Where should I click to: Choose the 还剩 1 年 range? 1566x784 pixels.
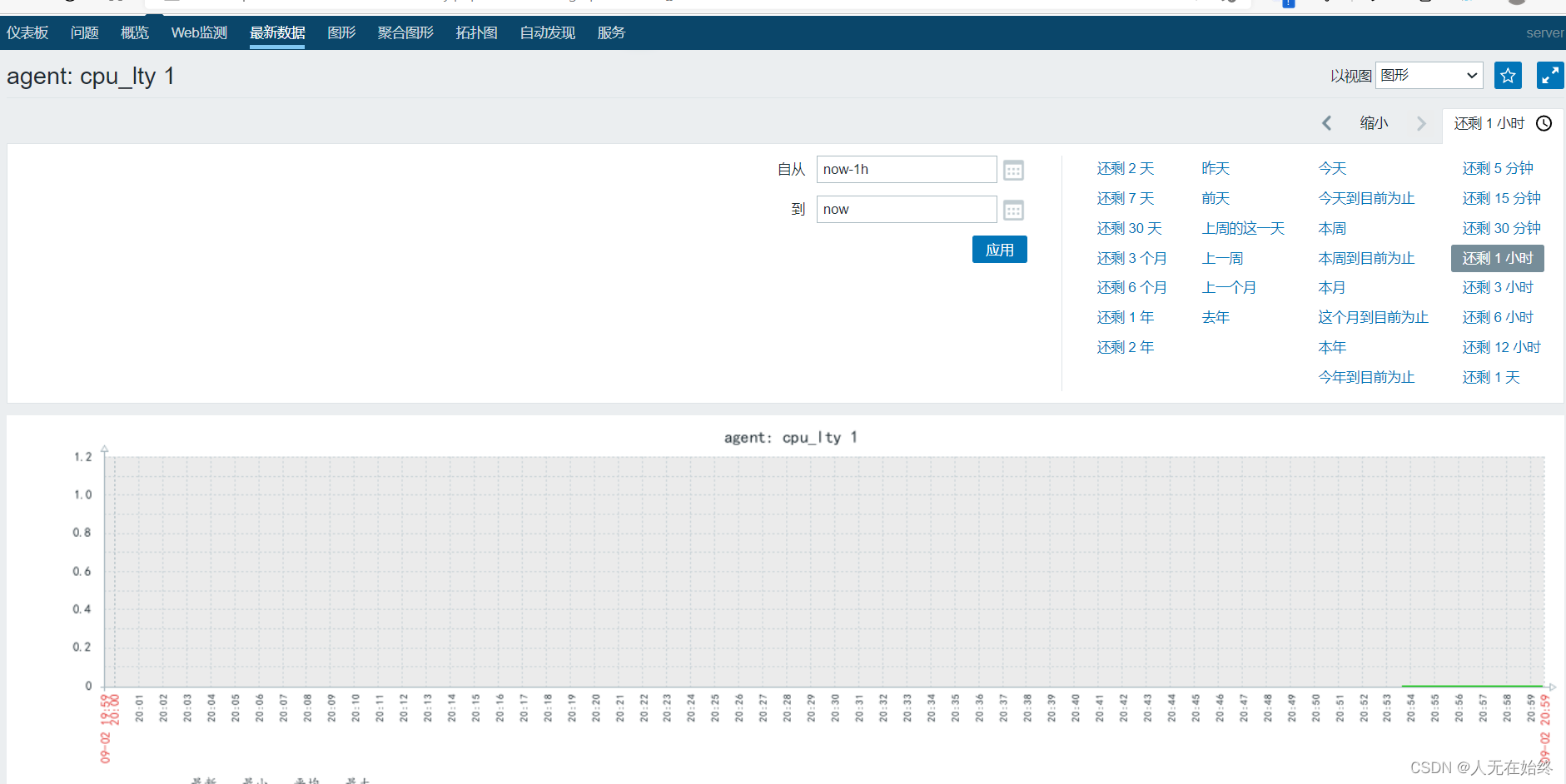[1126, 318]
